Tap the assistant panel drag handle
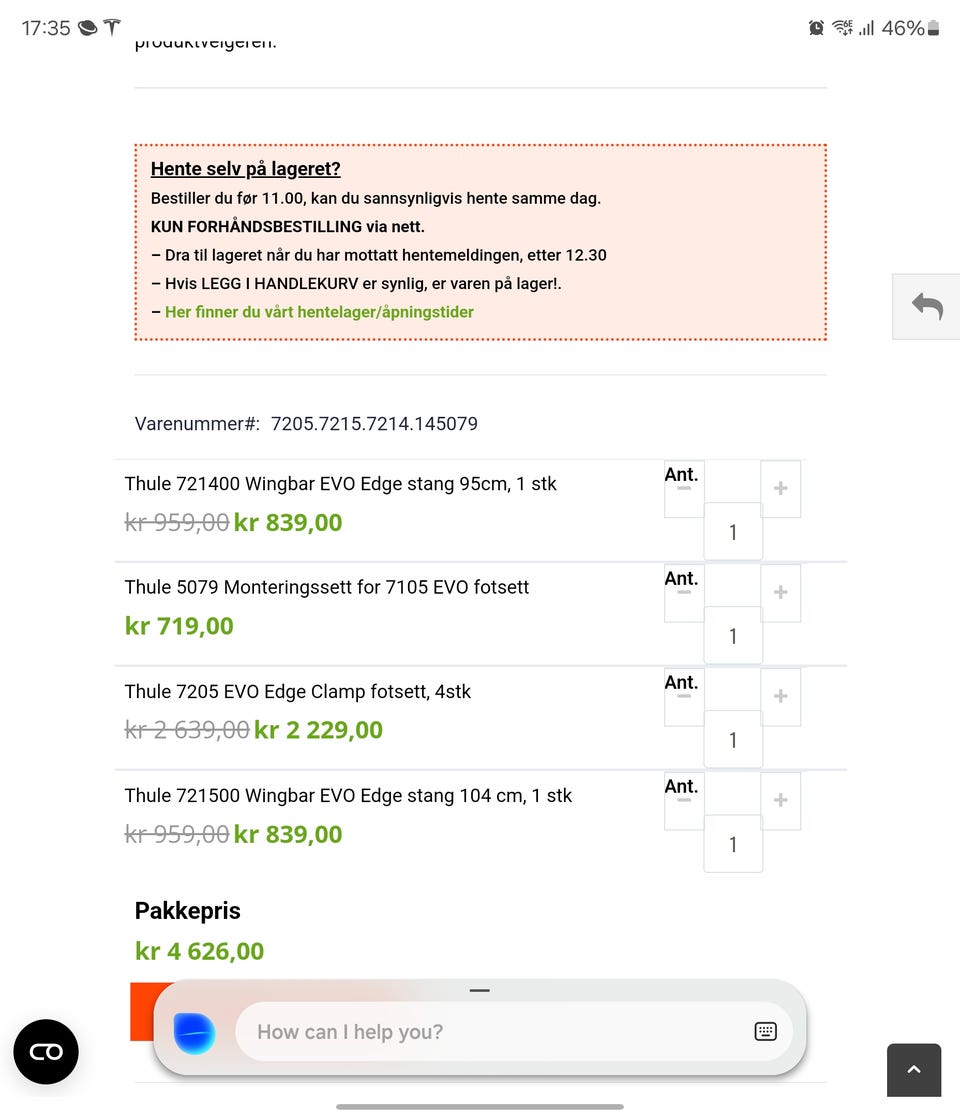 pyautogui.click(x=480, y=991)
